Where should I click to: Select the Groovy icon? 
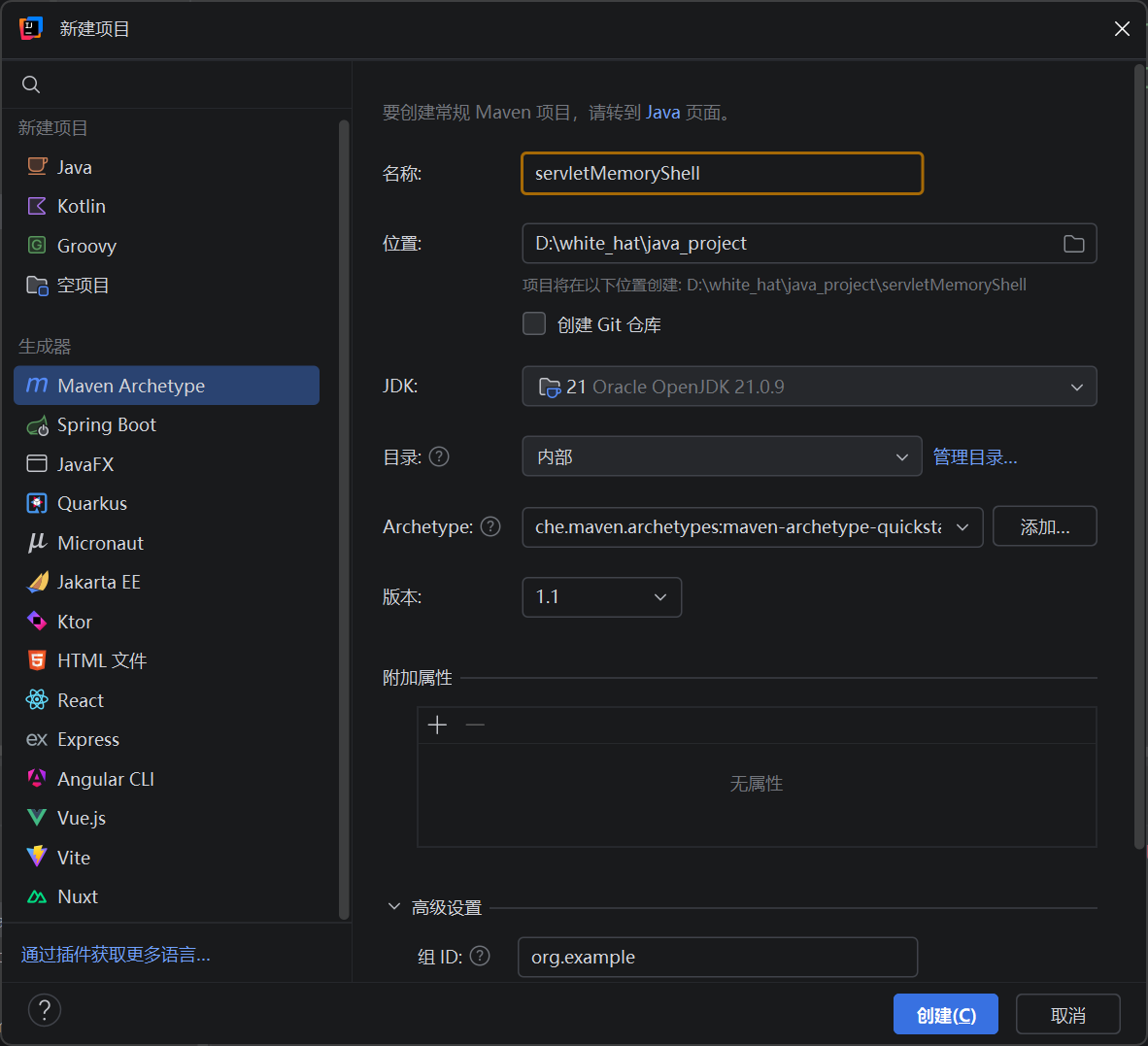pos(37,245)
